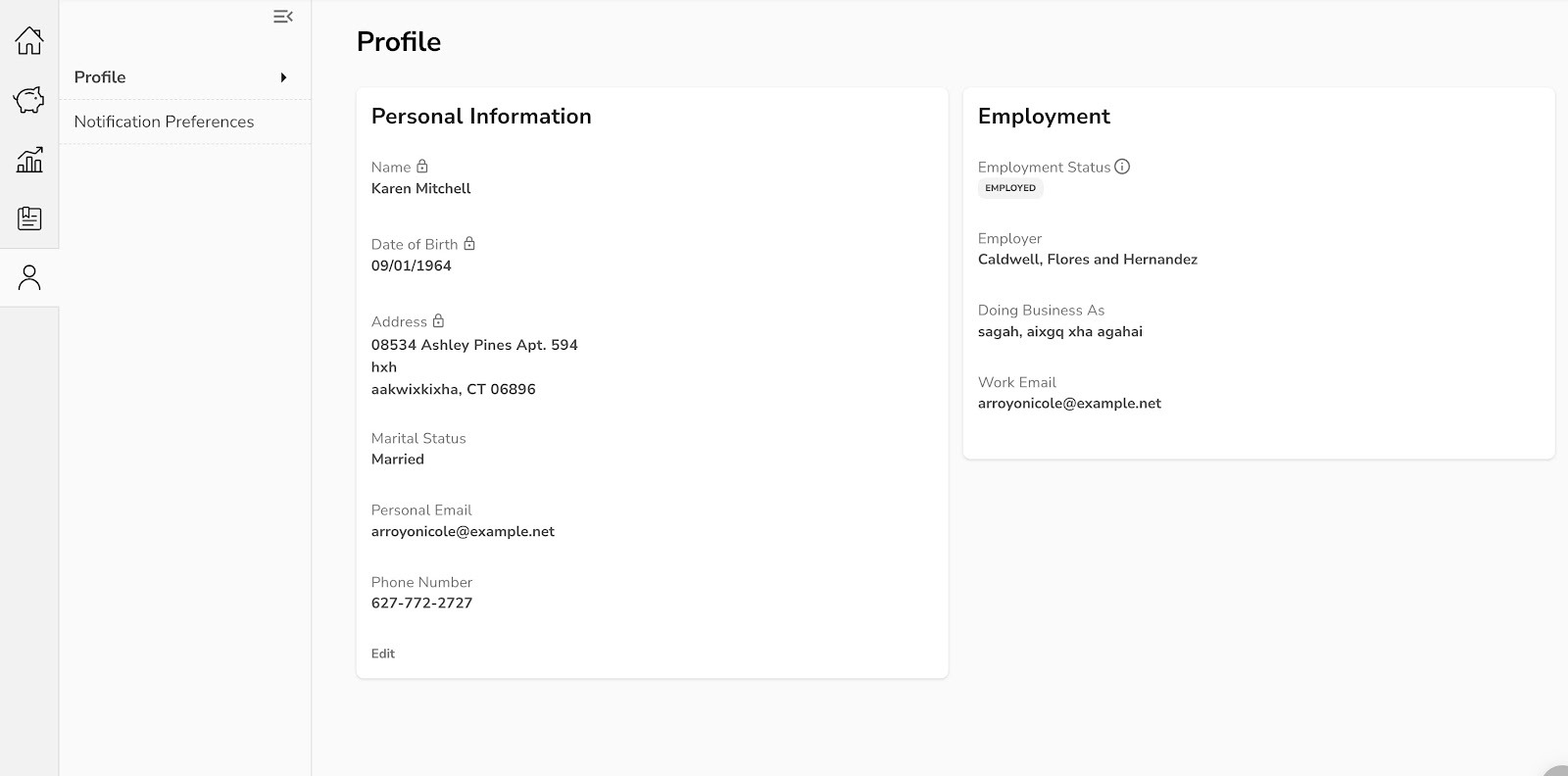Go to the Home dashboard icon
This screenshot has width=1568, height=776.
pyautogui.click(x=29, y=41)
